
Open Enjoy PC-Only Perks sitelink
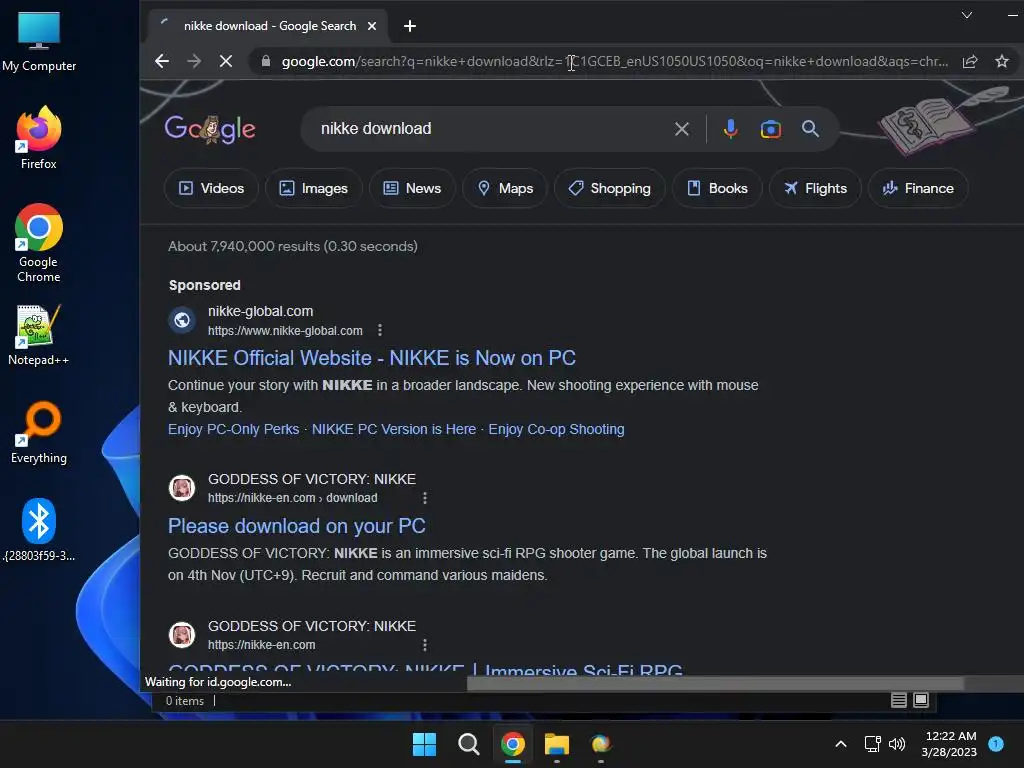(x=233, y=429)
